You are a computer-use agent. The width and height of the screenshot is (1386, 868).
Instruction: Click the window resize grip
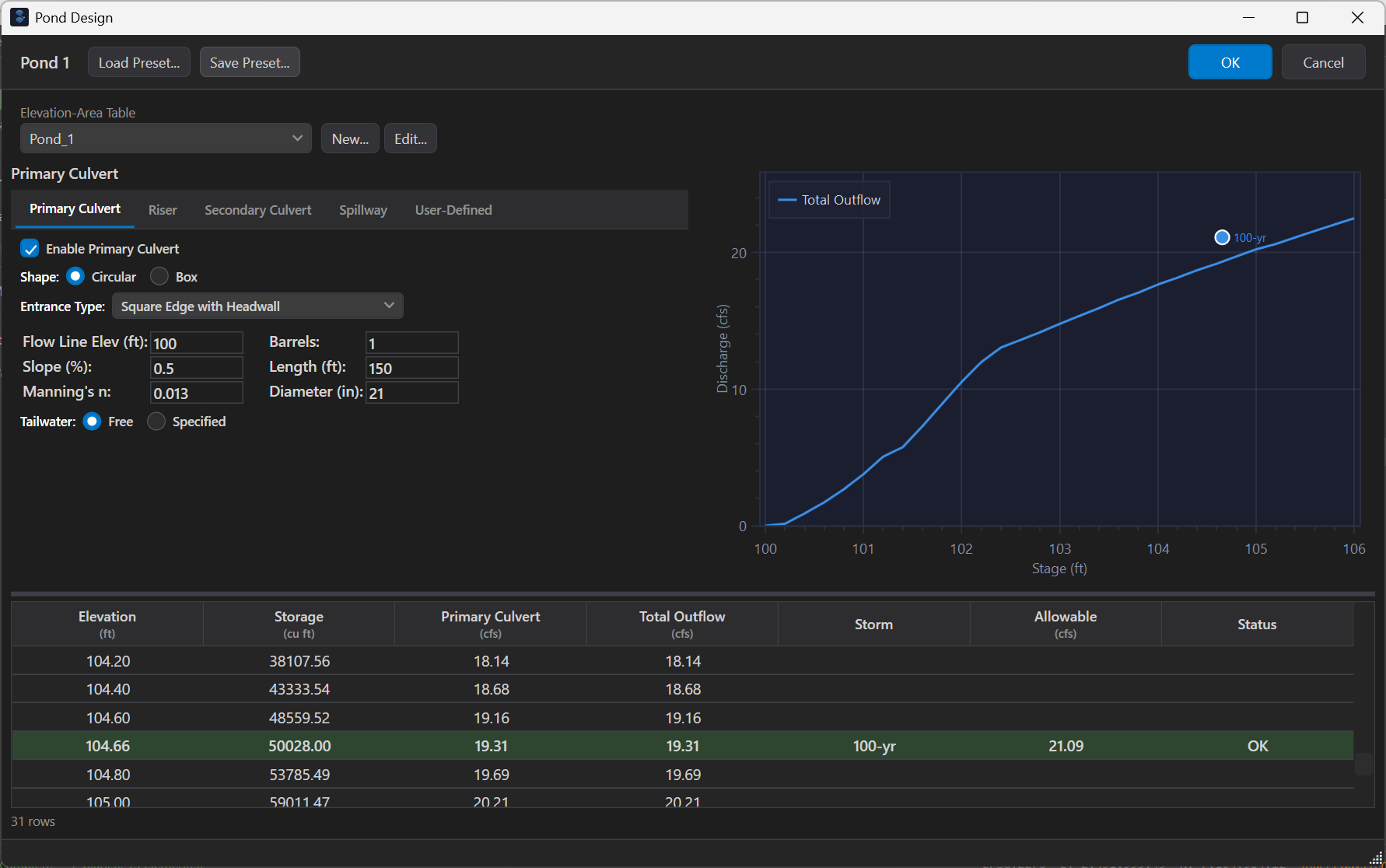click(1375, 858)
